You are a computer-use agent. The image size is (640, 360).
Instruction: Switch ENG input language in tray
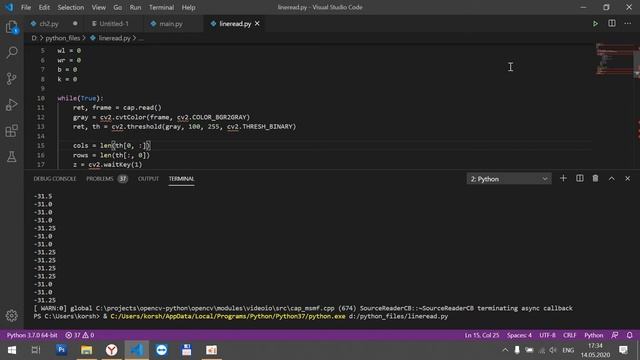[568, 350]
